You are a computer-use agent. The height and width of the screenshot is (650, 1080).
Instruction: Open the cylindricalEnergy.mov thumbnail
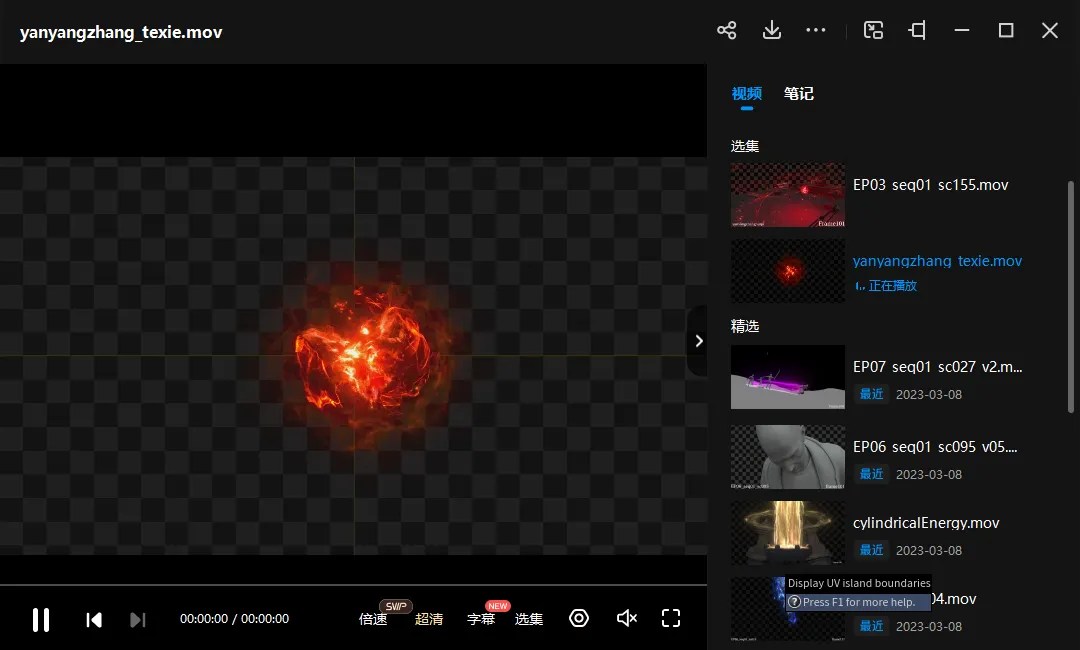coord(788,532)
